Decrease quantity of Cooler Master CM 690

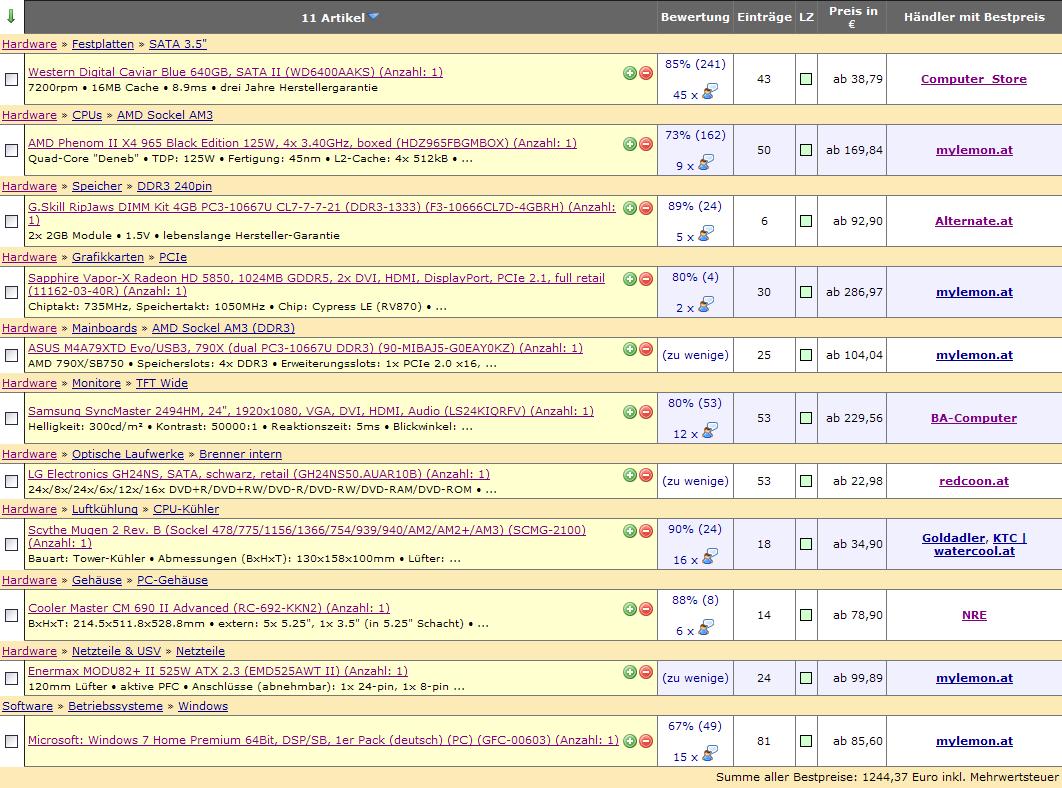(646, 609)
